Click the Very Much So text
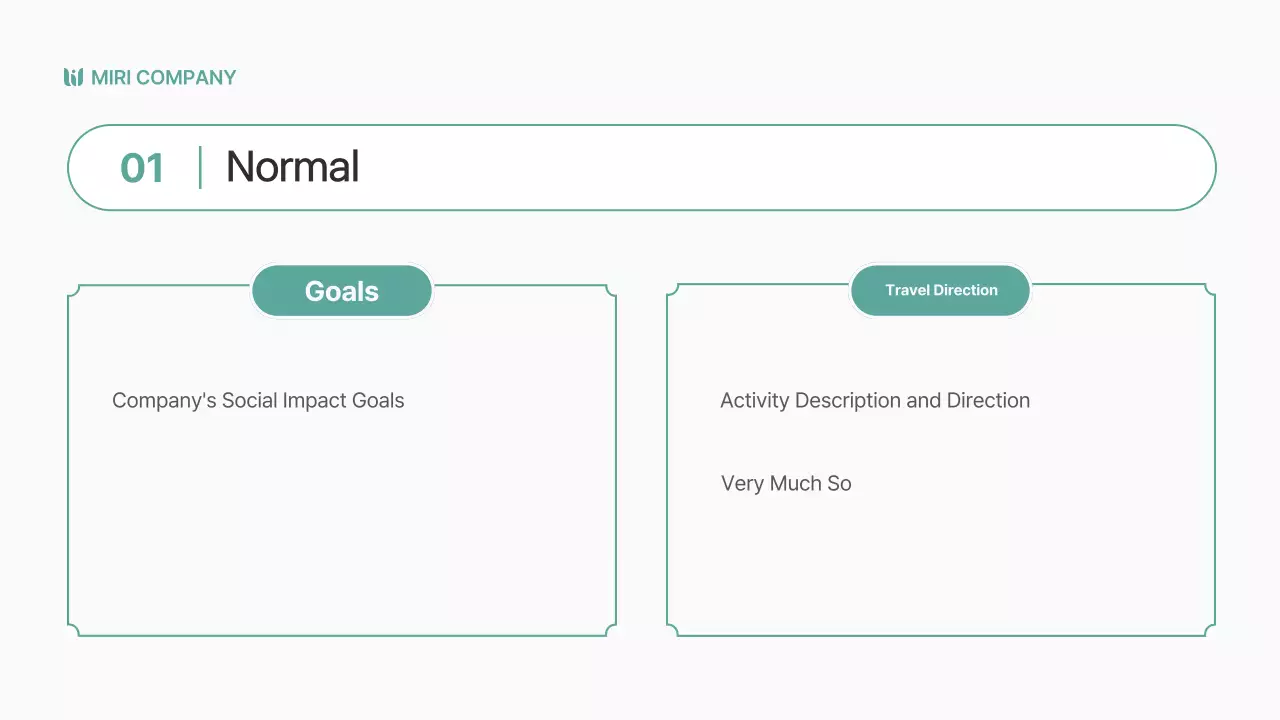The width and height of the screenshot is (1280, 720). (786, 484)
